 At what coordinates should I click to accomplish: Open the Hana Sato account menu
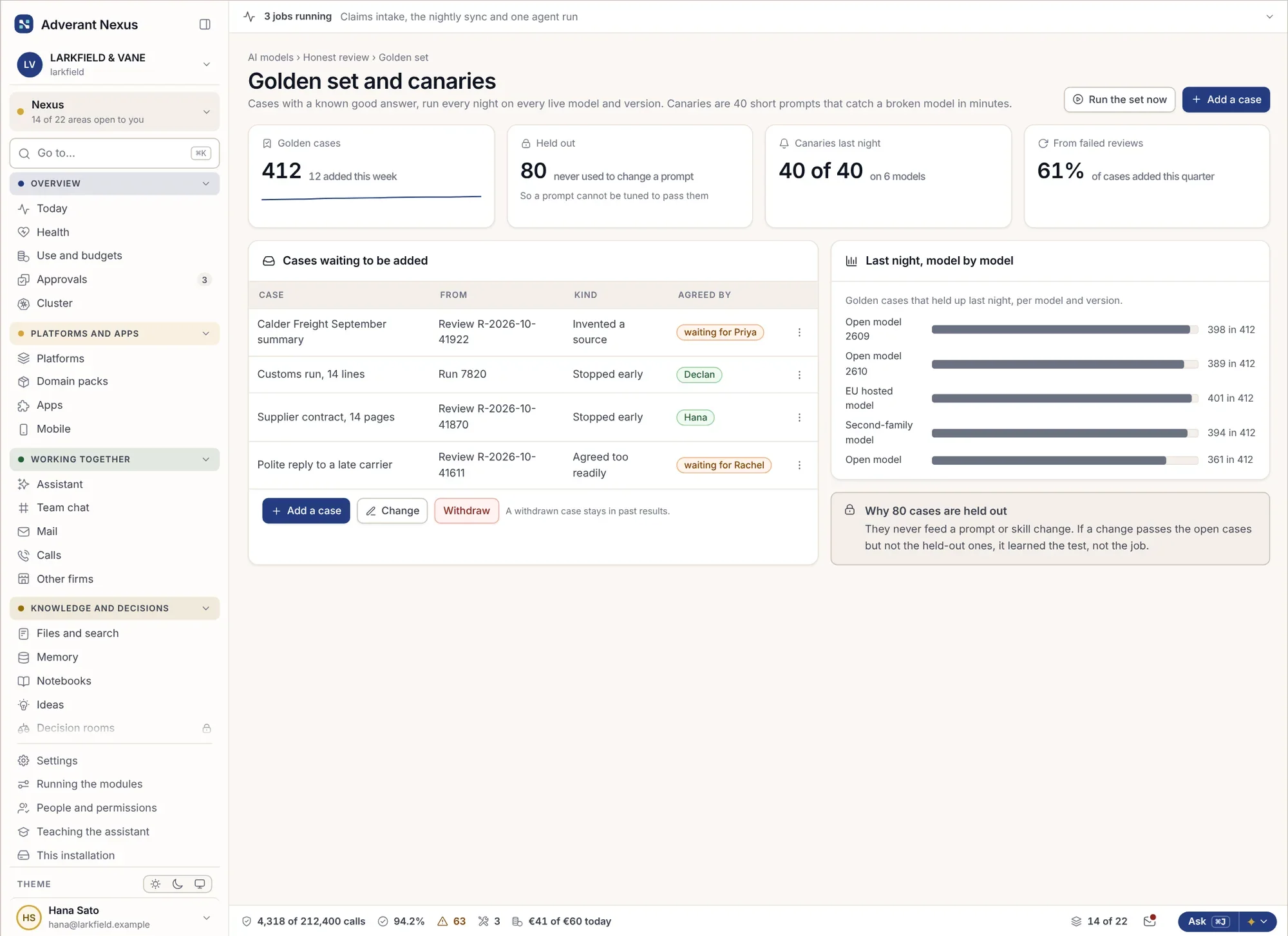point(115,917)
